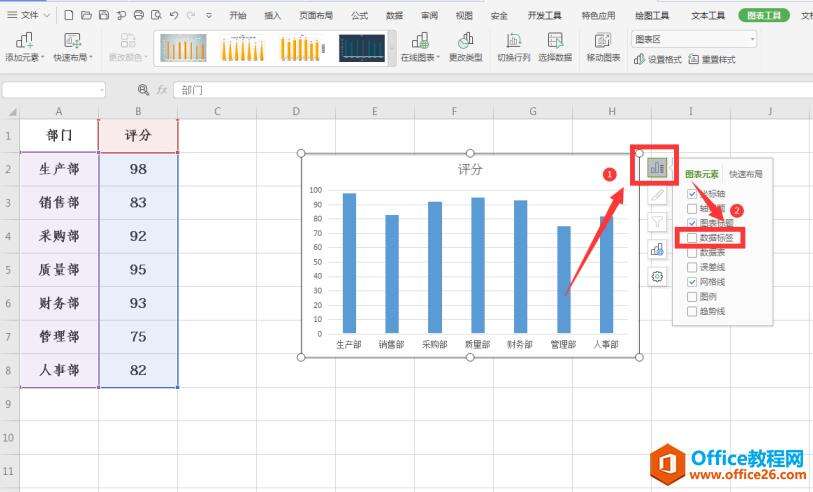The image size is (813, 492).
Task: Switch to the 快速布局 tab in popup
Action: coord(745,174)
